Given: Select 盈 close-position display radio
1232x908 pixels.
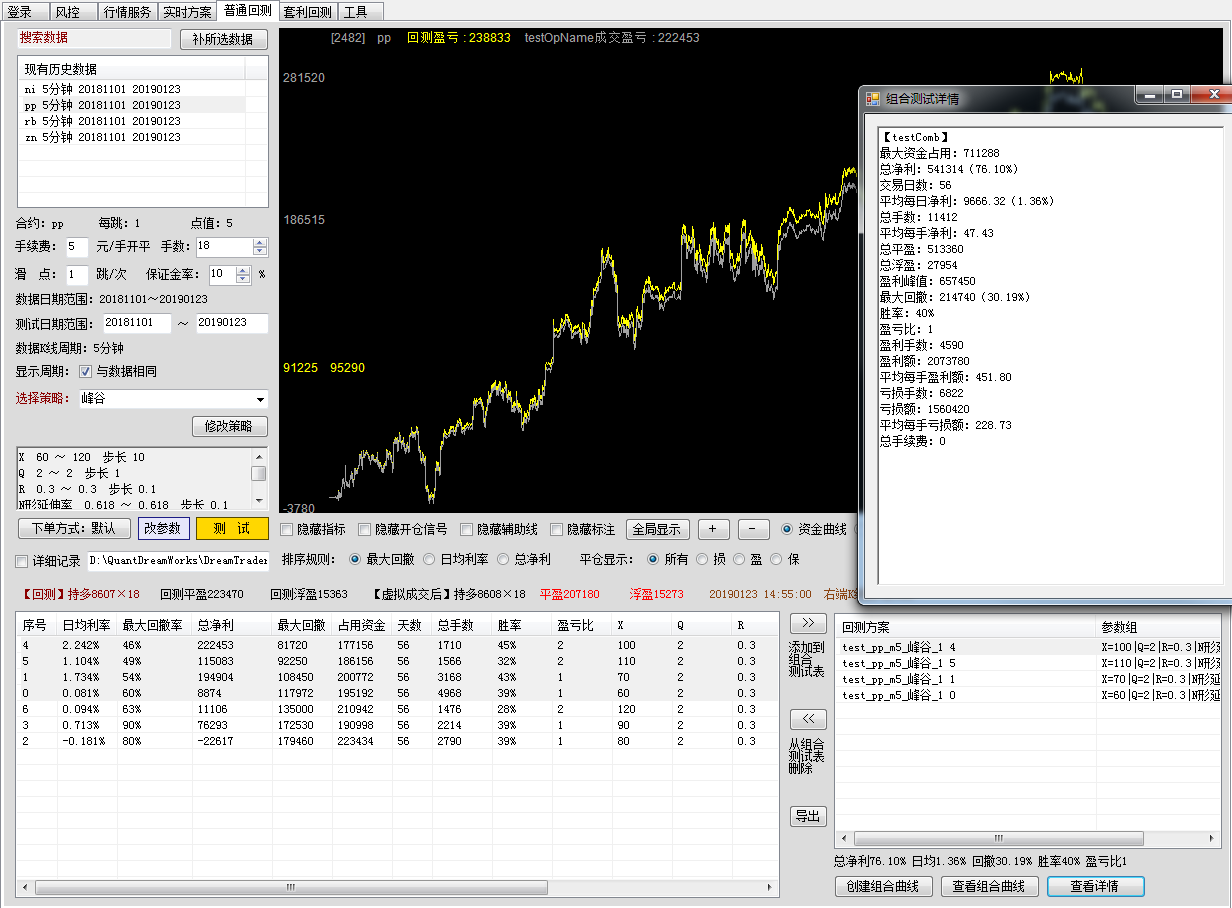Looking at the screenshot, I should click(x=739, y=560).
